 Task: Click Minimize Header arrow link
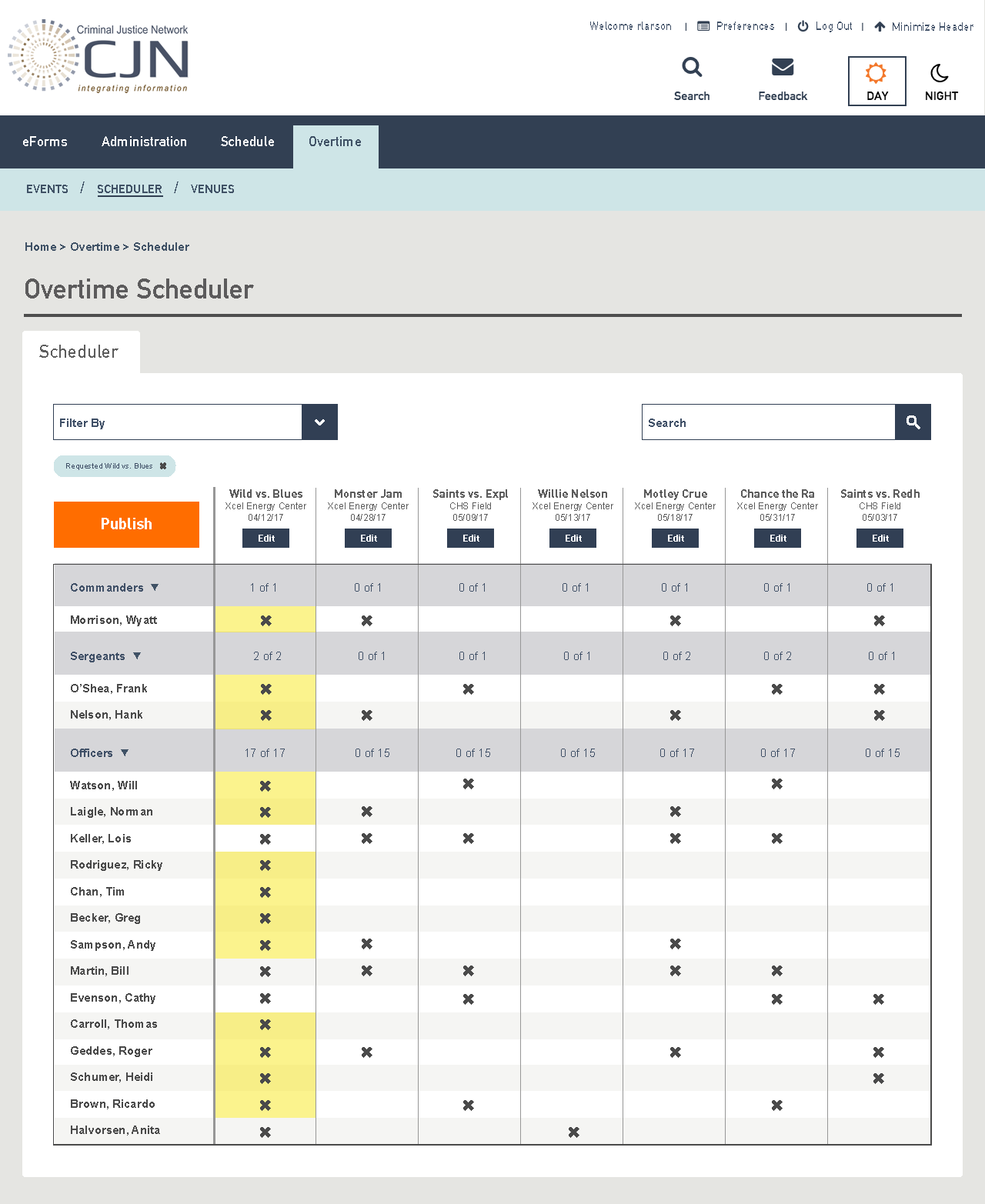[x=923, y=26]
